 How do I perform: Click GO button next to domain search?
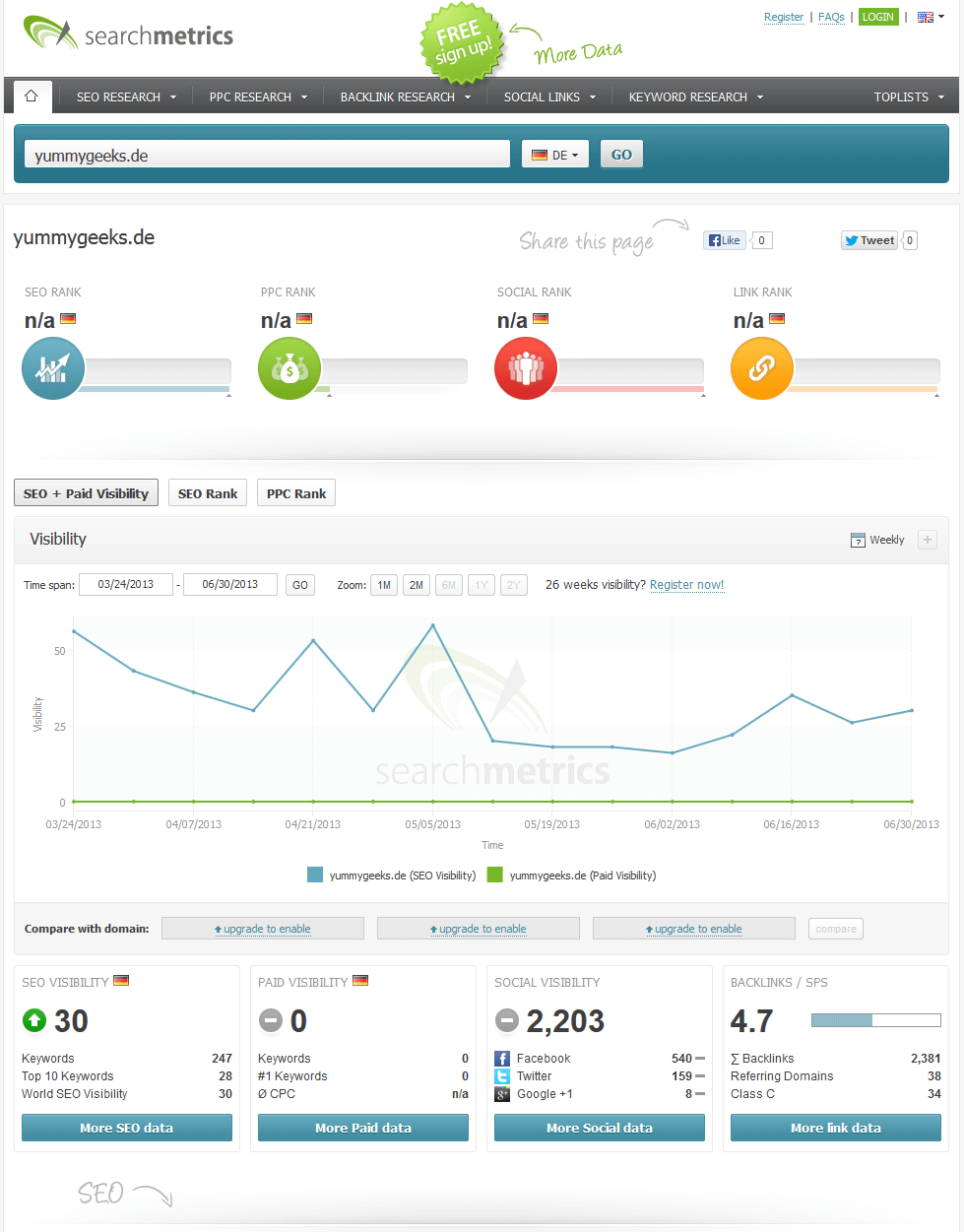(x=621, y=155)
